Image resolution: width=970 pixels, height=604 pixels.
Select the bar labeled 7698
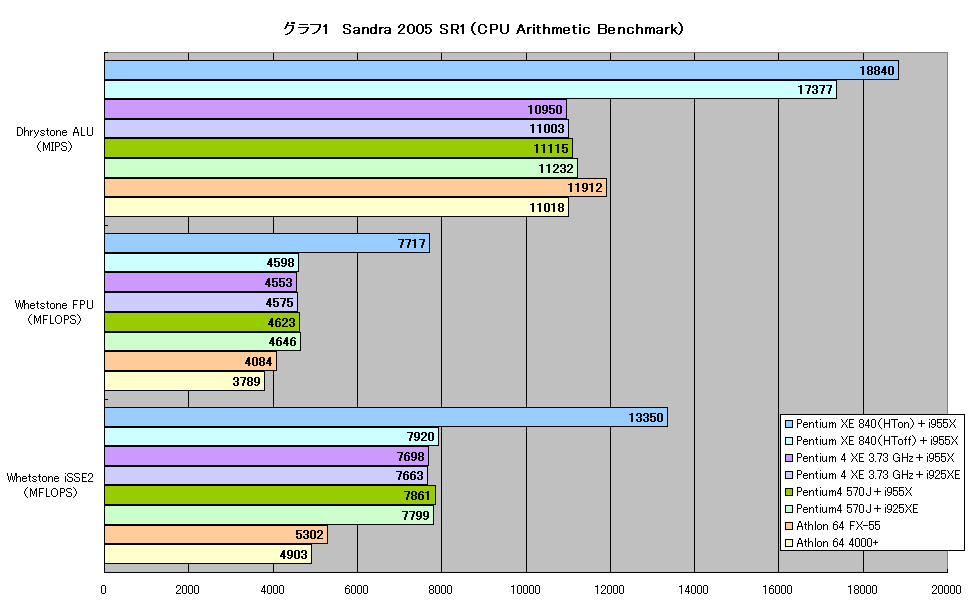[x=267, y=456]
